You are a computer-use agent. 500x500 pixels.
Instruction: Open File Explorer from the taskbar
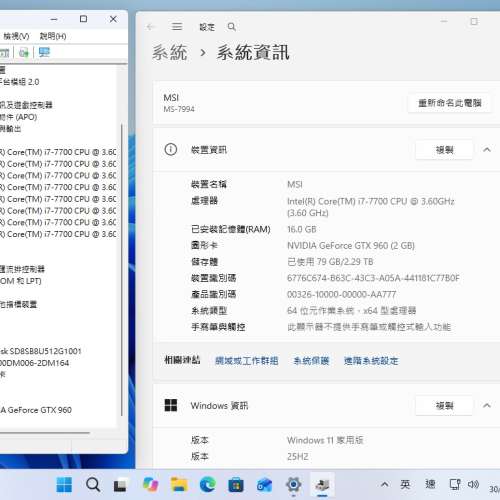pos(179,484)
